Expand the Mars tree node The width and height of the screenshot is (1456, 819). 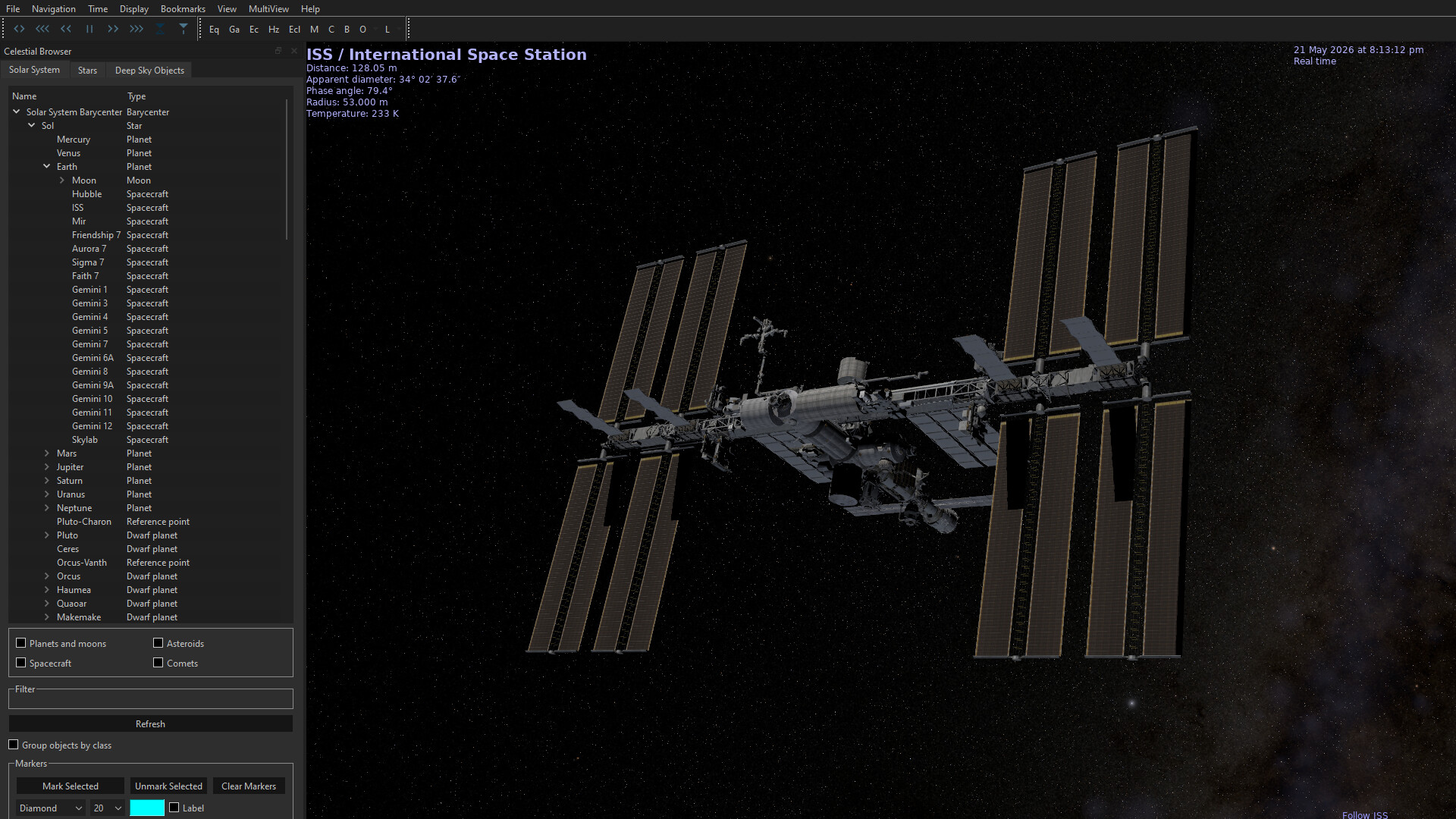point(47,453)
